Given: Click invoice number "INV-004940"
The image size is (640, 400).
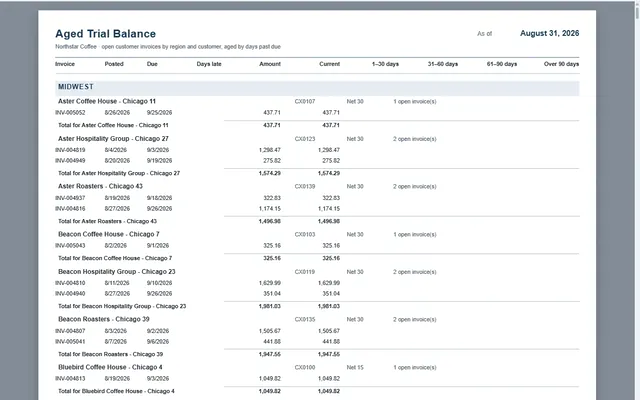Looking at the screenshot, I should click(x=70, y=293).
